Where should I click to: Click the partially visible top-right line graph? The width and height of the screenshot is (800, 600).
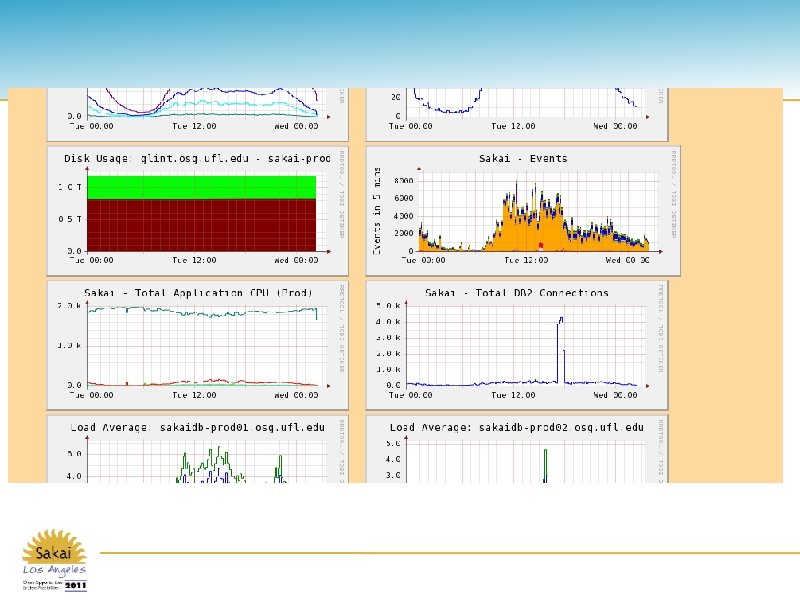(516, 114)
